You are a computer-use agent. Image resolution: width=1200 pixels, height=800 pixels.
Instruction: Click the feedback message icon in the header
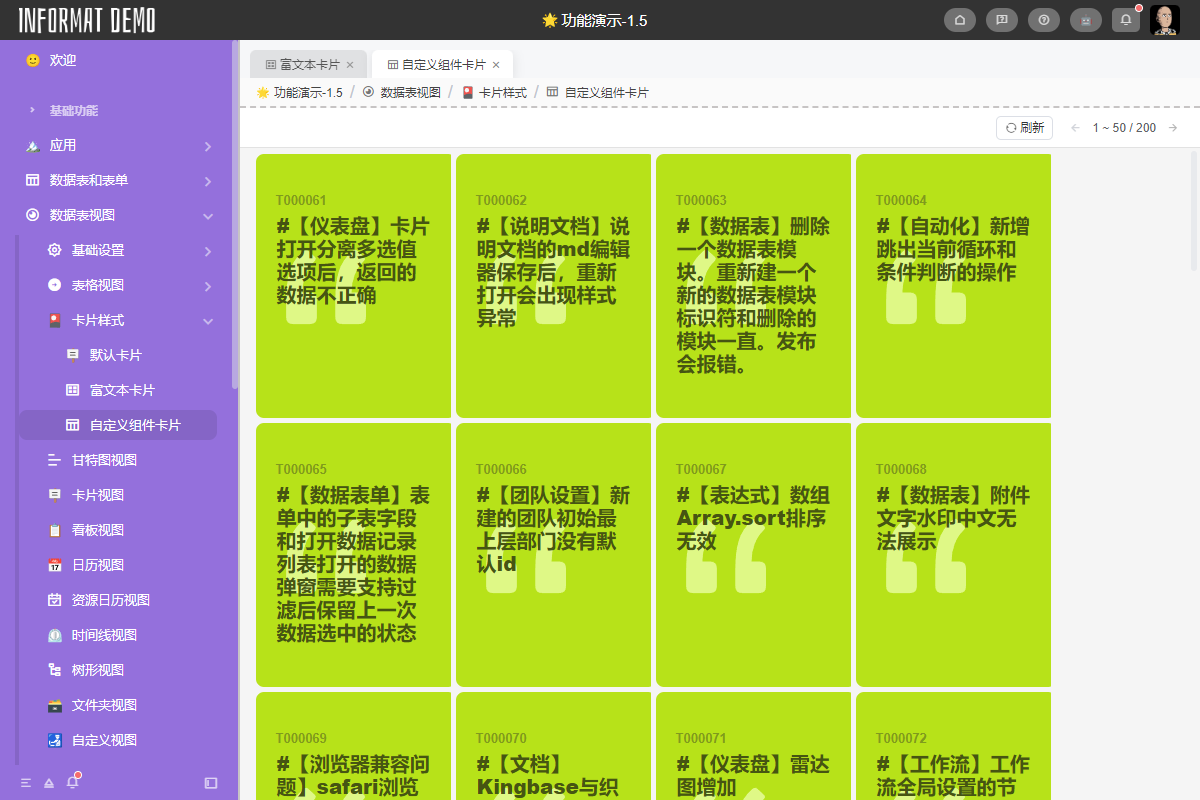pyautogui.click(x=1001, y=19)
